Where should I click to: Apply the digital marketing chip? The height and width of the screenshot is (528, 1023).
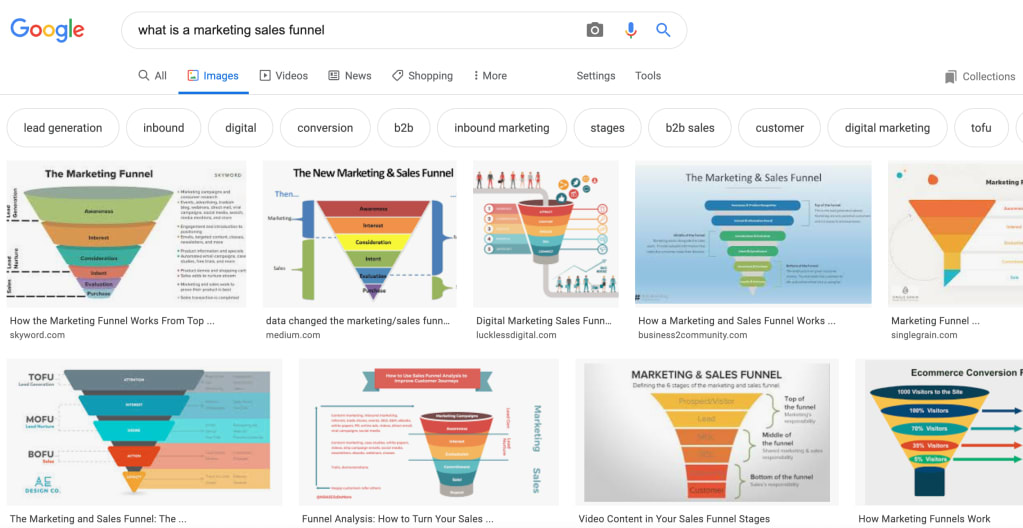(887, 128)
